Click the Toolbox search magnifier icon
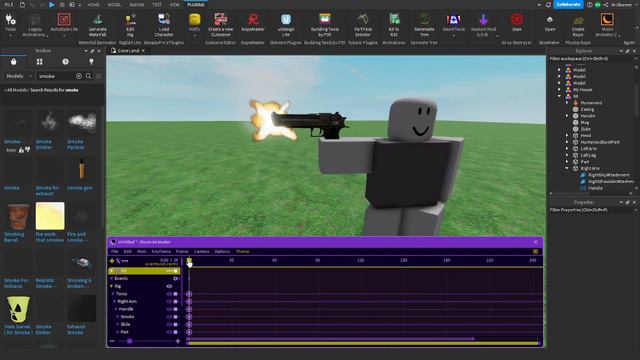640x360 pixels. point(88,76)
